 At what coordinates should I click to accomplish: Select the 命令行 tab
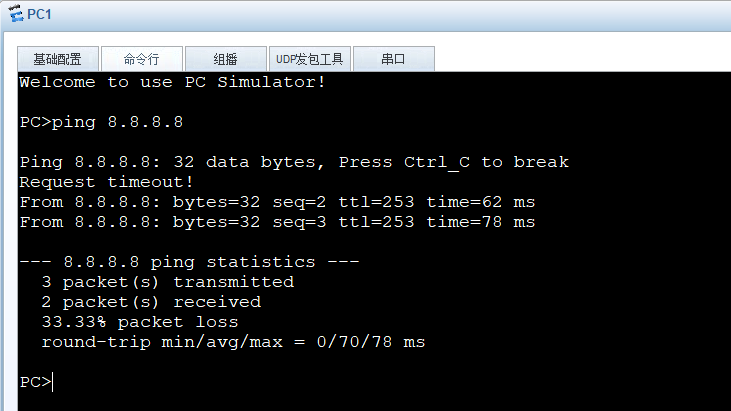[140, 59]
